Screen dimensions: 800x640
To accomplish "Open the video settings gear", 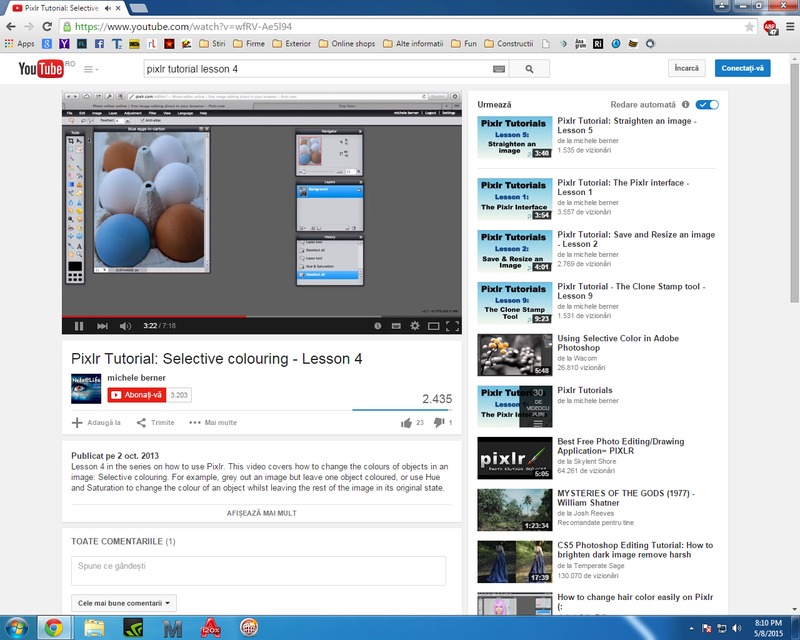I will [x=415, y=326].
